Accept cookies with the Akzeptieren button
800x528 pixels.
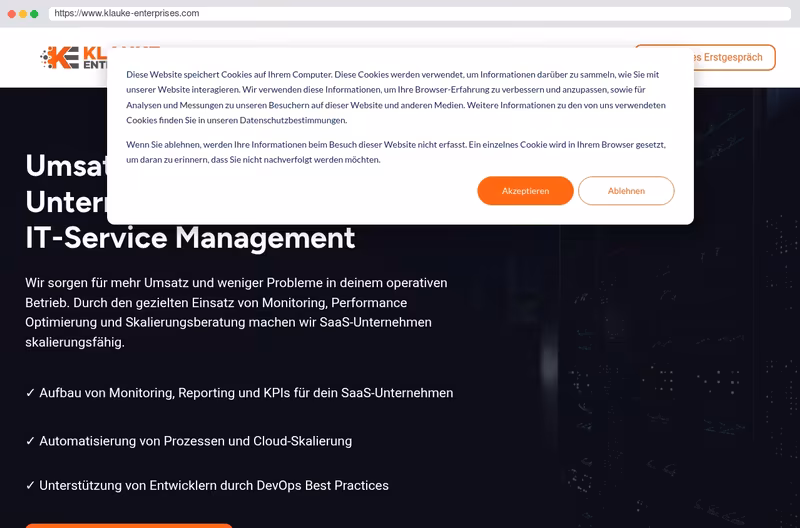(525, 191)
